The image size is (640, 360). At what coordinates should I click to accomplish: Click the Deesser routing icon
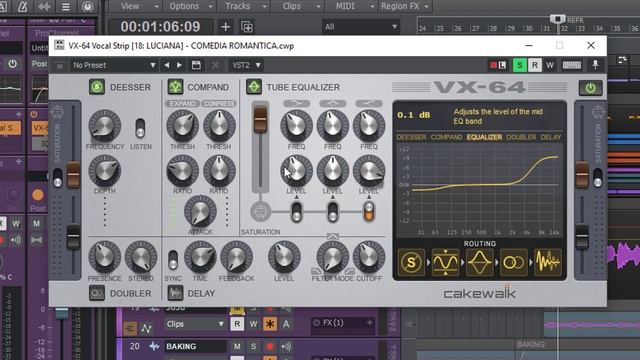point(411,262)
